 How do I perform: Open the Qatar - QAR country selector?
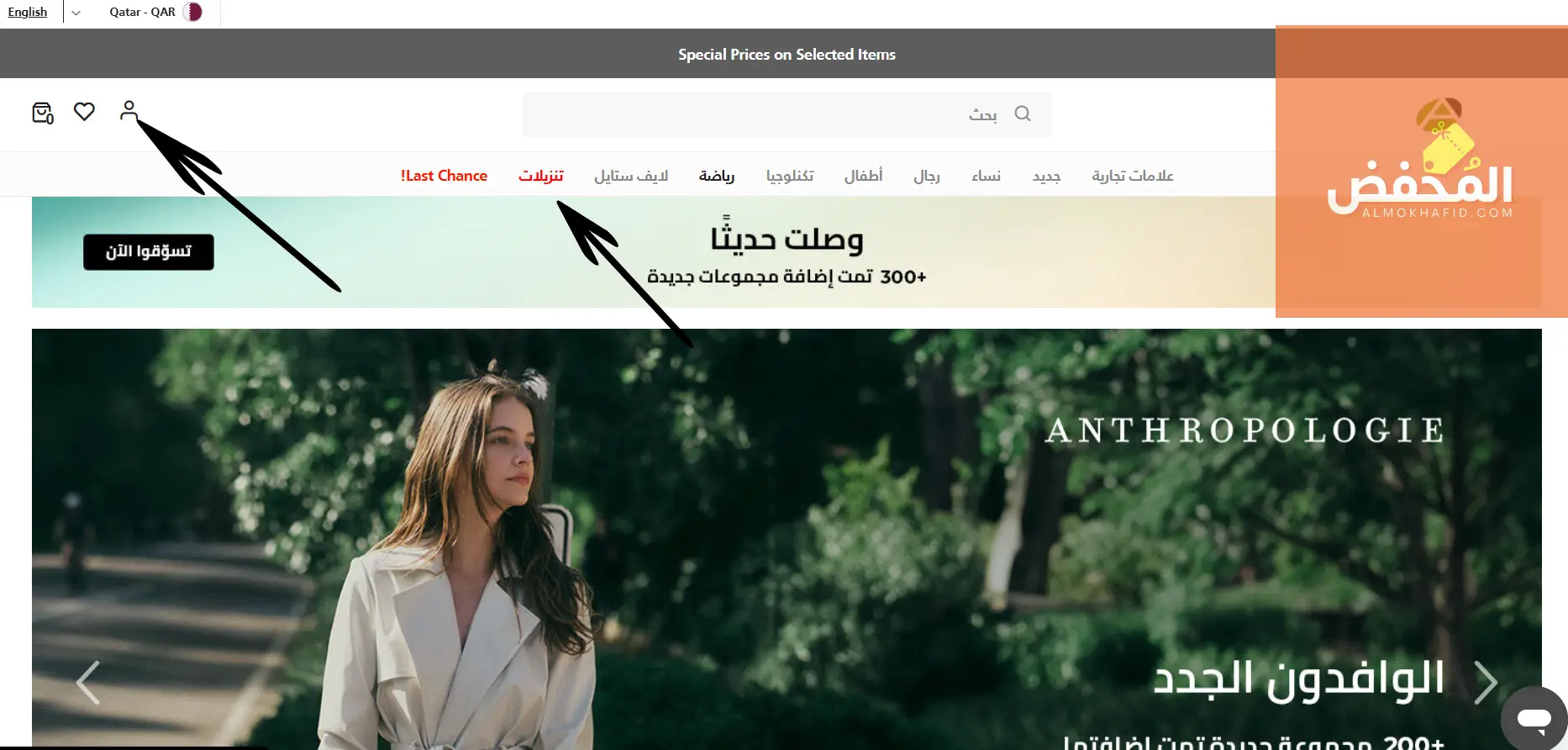coord(155,12)
